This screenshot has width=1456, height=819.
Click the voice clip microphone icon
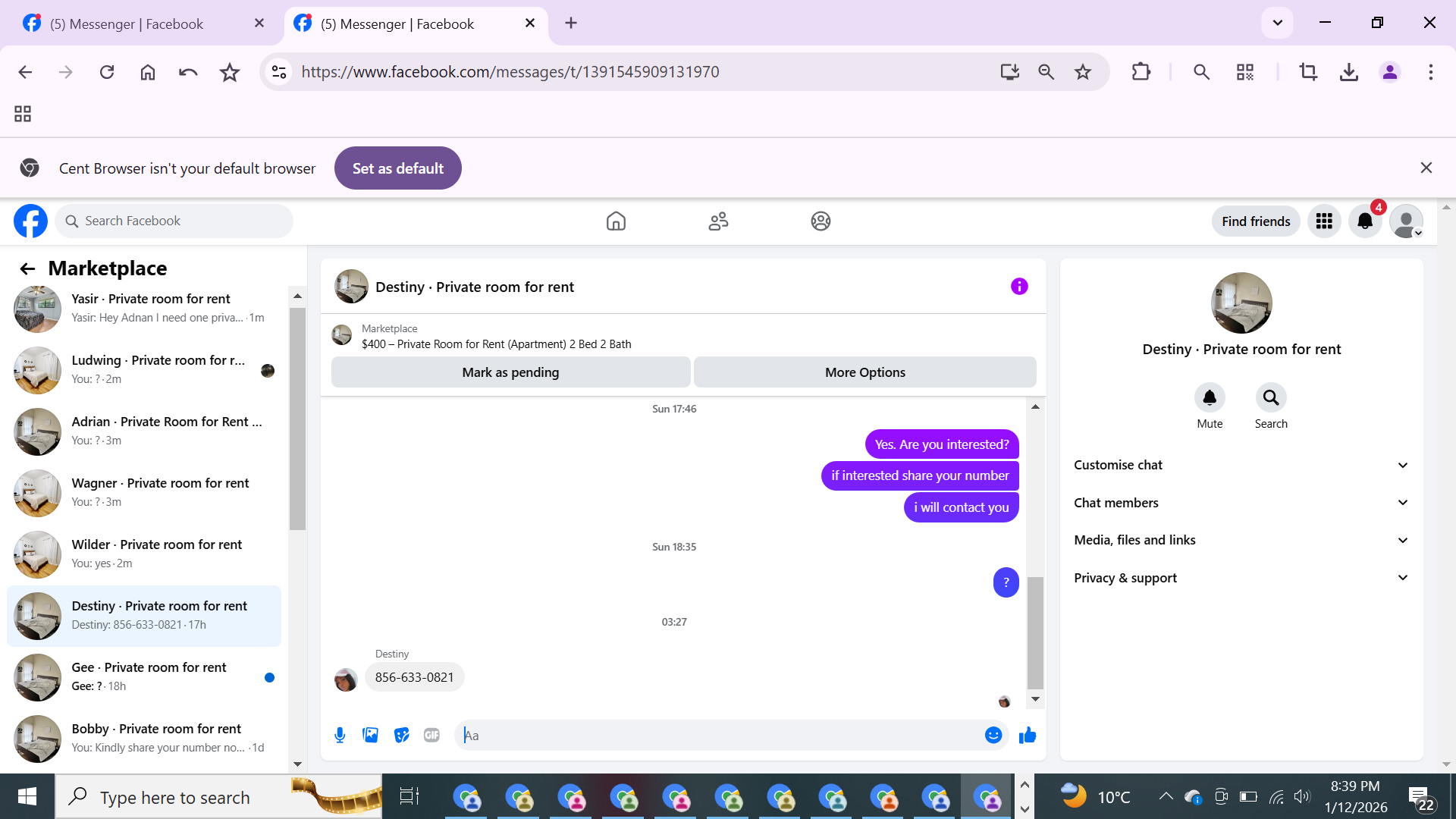pyautogui.click(x=340, y=735)
